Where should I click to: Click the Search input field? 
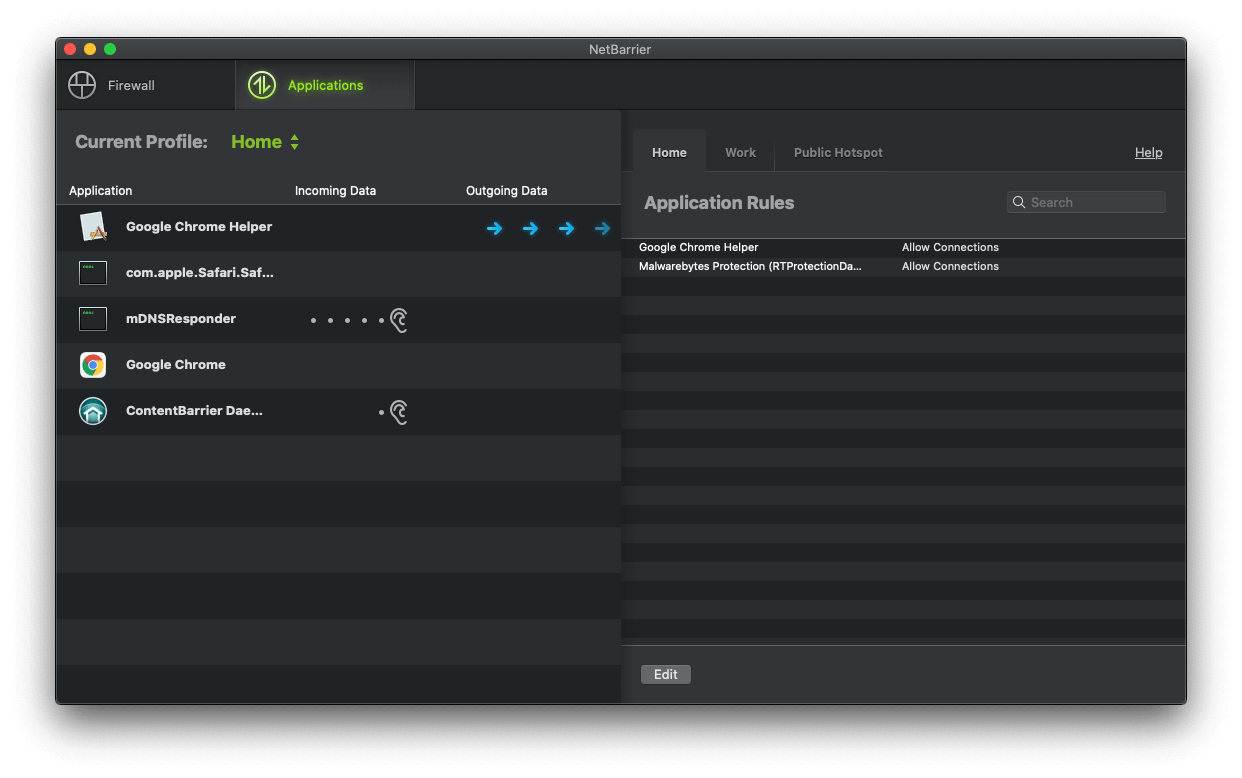click(1086, 202)
